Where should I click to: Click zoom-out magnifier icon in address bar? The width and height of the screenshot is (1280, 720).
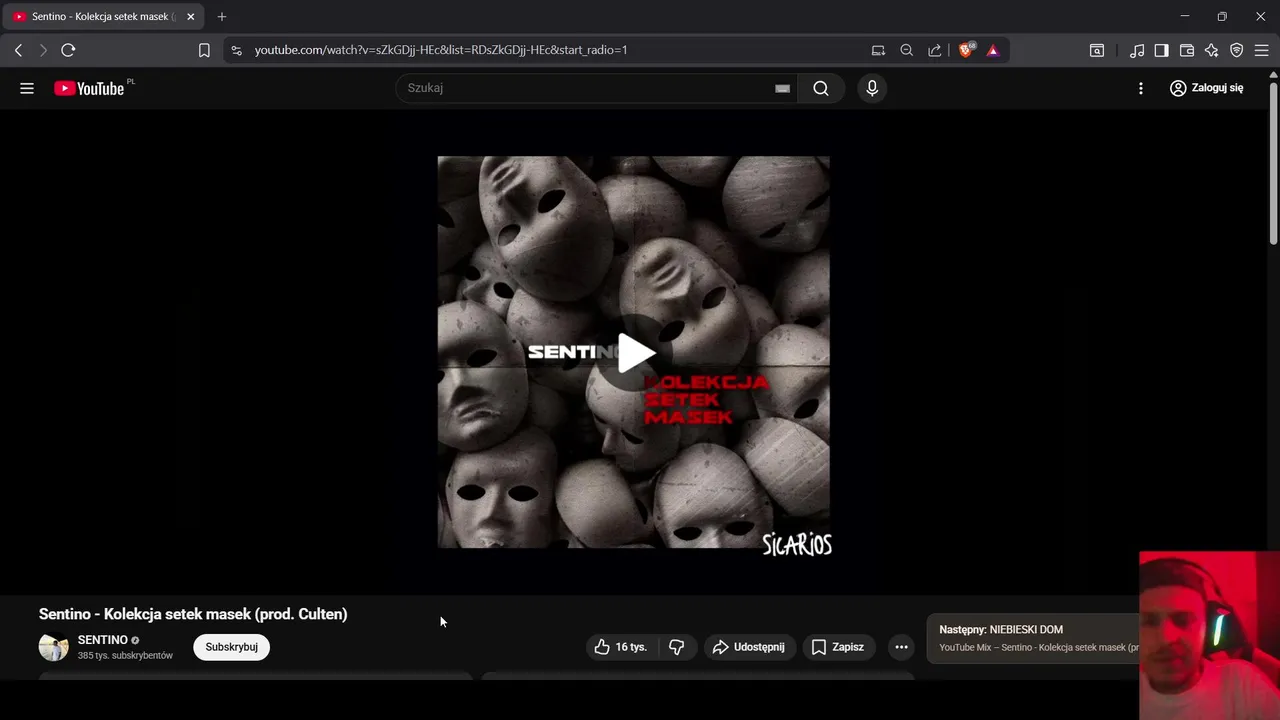906,50
